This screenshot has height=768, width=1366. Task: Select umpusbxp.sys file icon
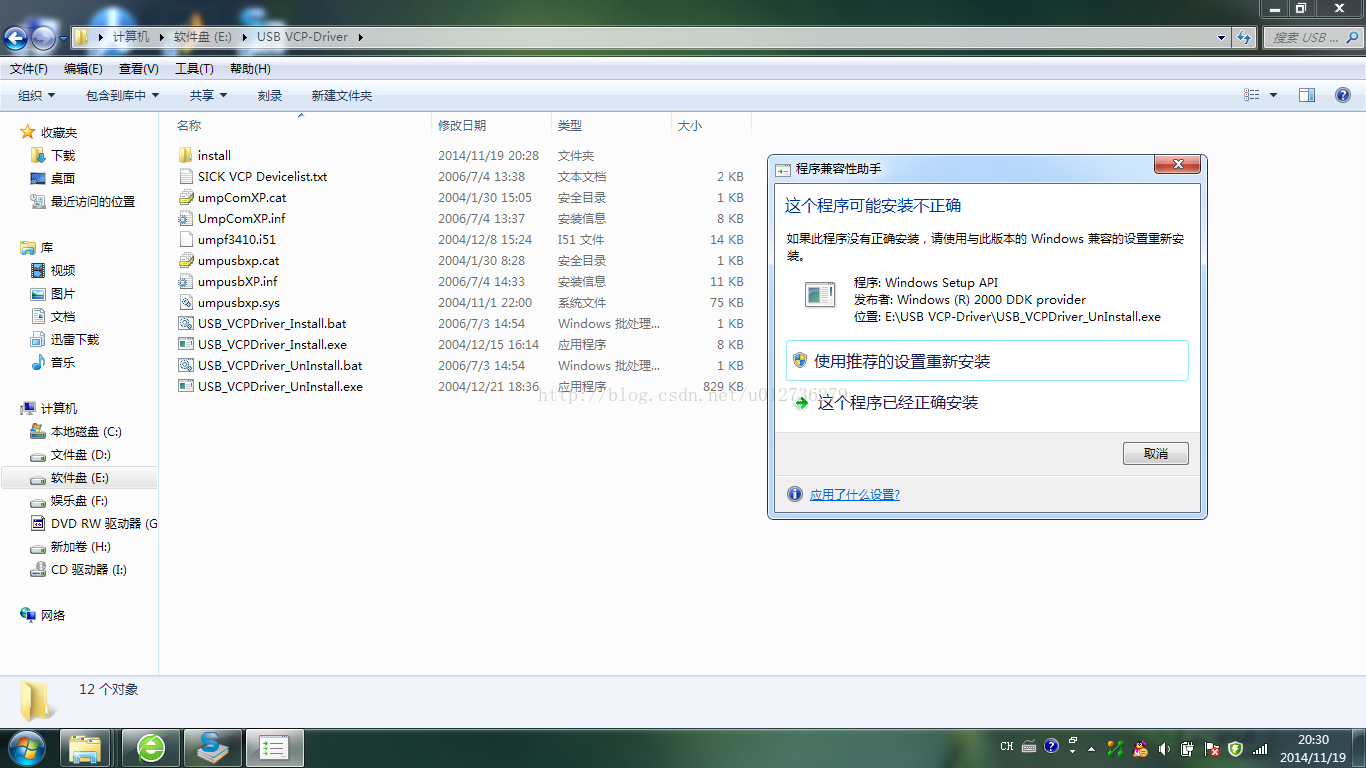pos(185,302)
